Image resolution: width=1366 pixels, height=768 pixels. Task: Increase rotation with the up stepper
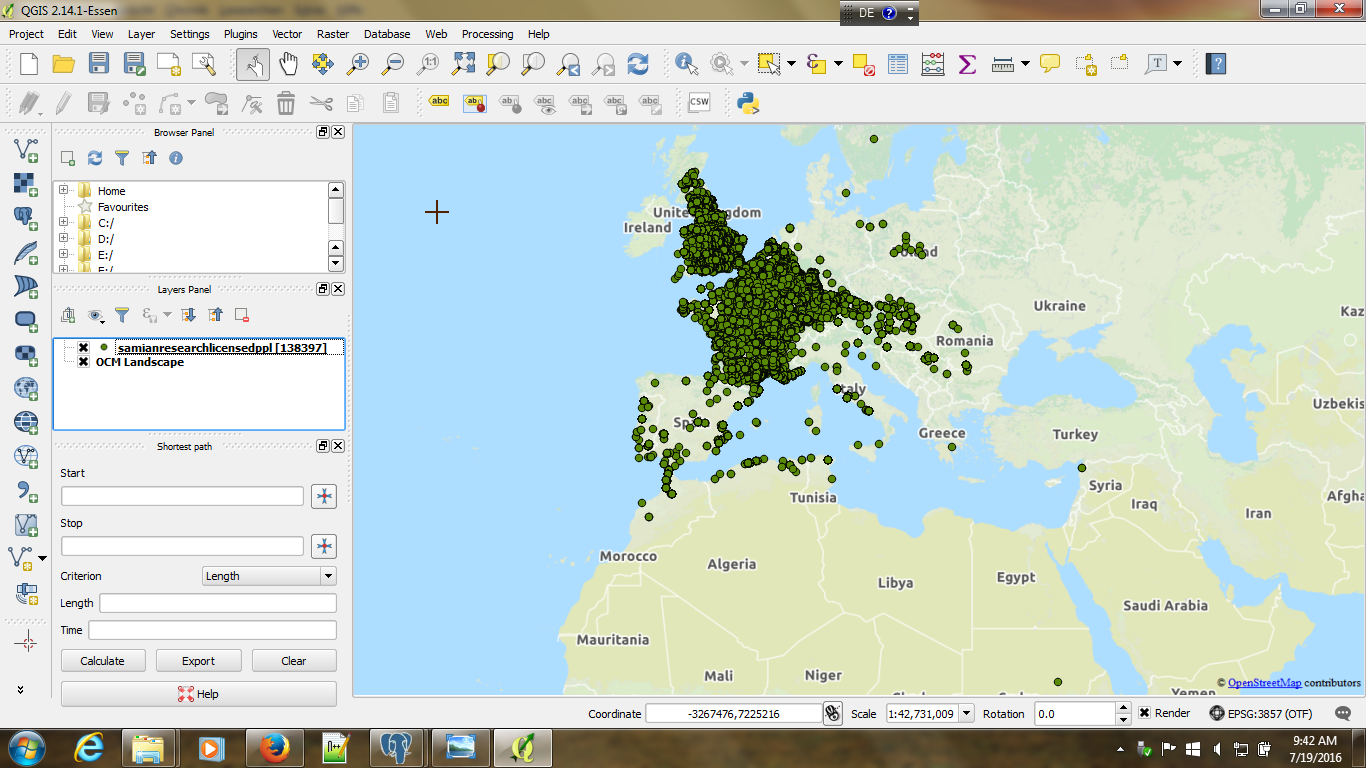(1124, 708)
